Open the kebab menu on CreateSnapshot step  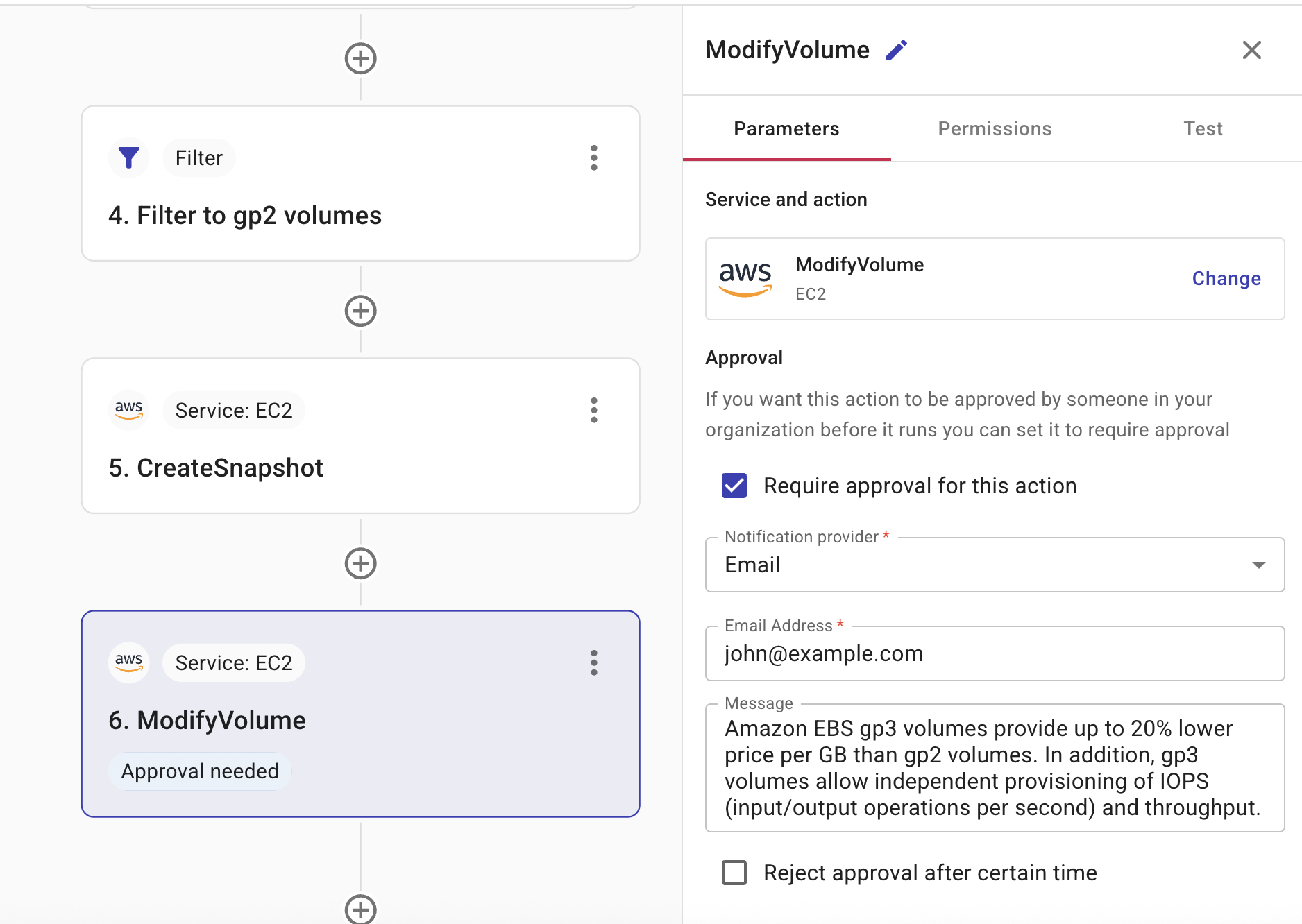[x=594, y=411]
